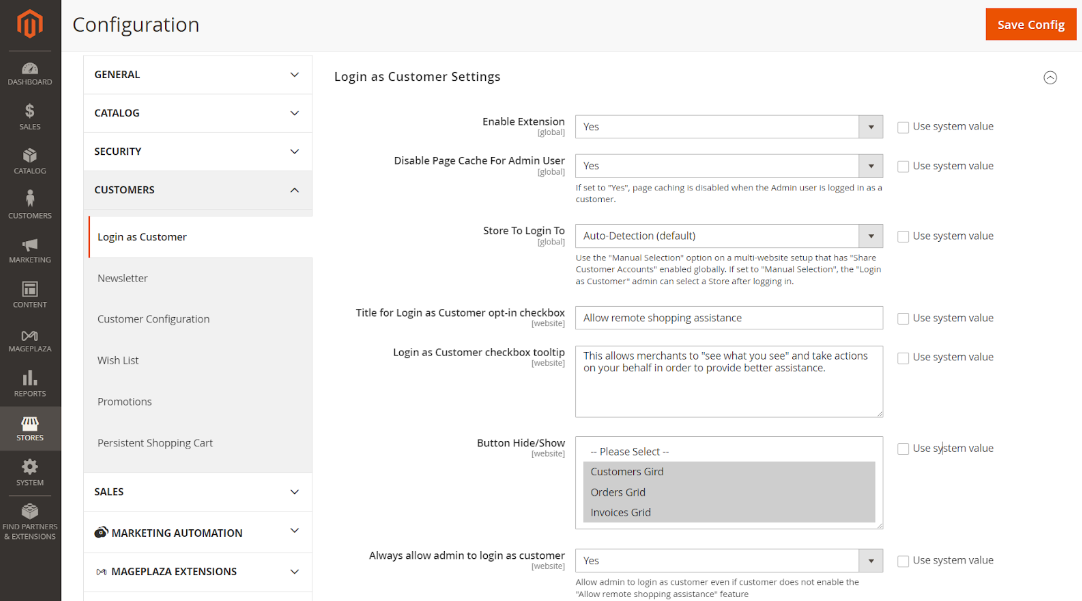The image size is (1082, 601).
Task: Click the opt-in checkbox title text field
Action: 728,318
